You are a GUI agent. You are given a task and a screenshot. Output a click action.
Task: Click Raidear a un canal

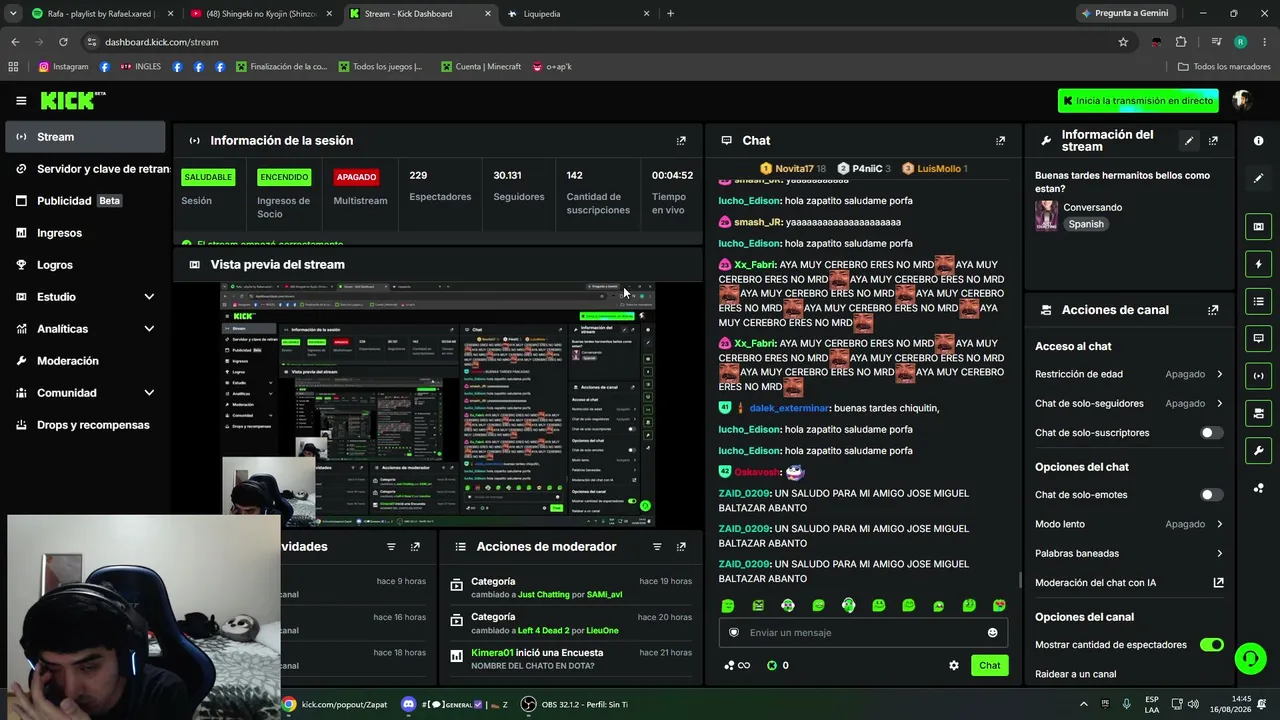click(x=1075, y=674)
